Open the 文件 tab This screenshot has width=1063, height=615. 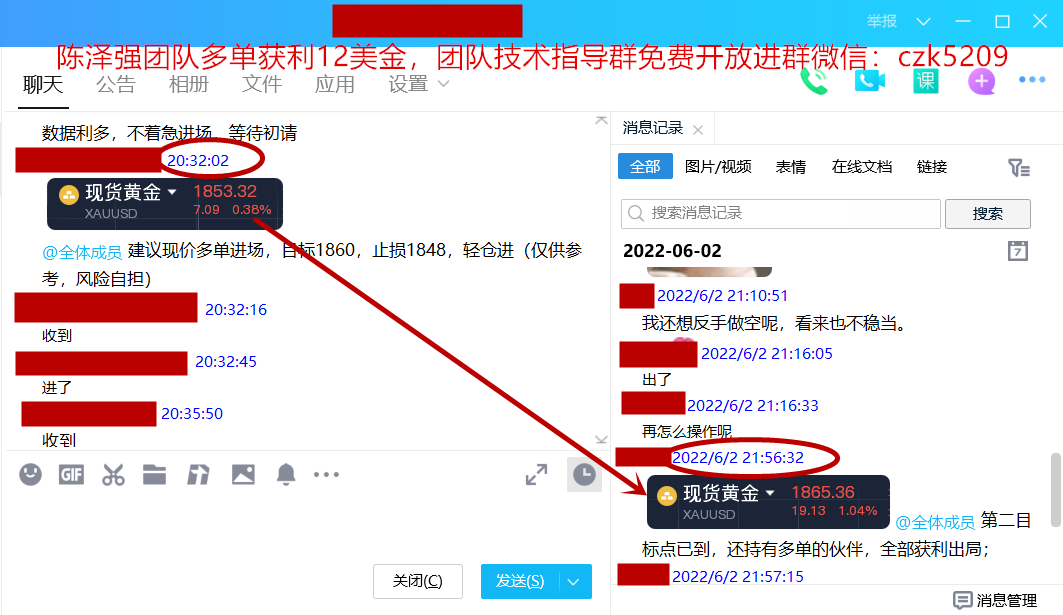262,85
